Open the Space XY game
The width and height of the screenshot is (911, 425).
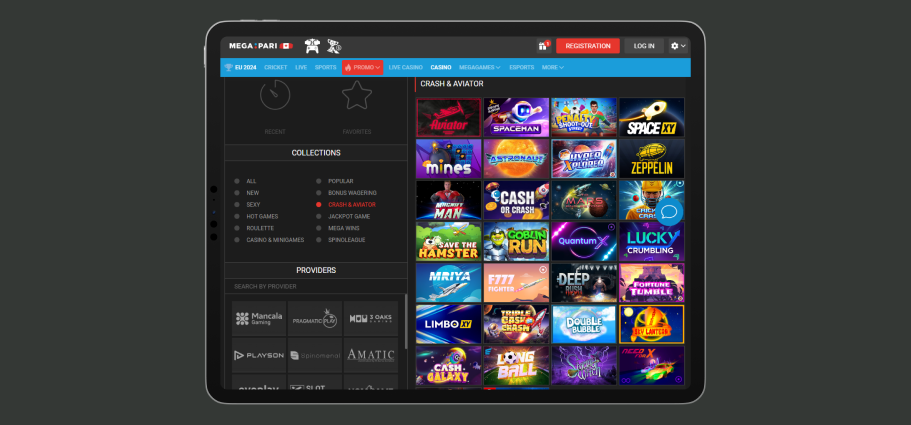tap(652, 117)
